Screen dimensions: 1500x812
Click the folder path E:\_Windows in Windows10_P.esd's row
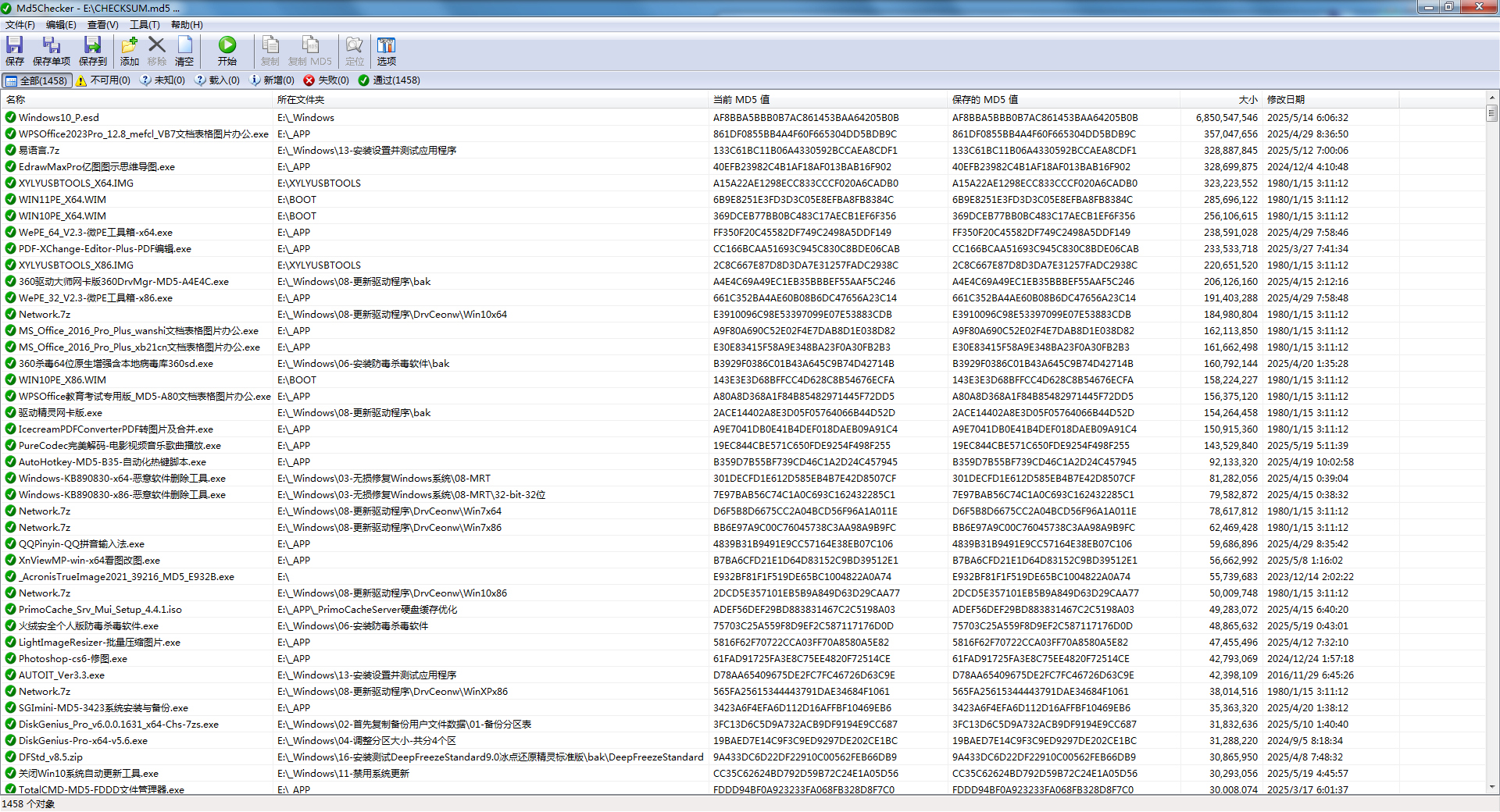click(305, 118)
